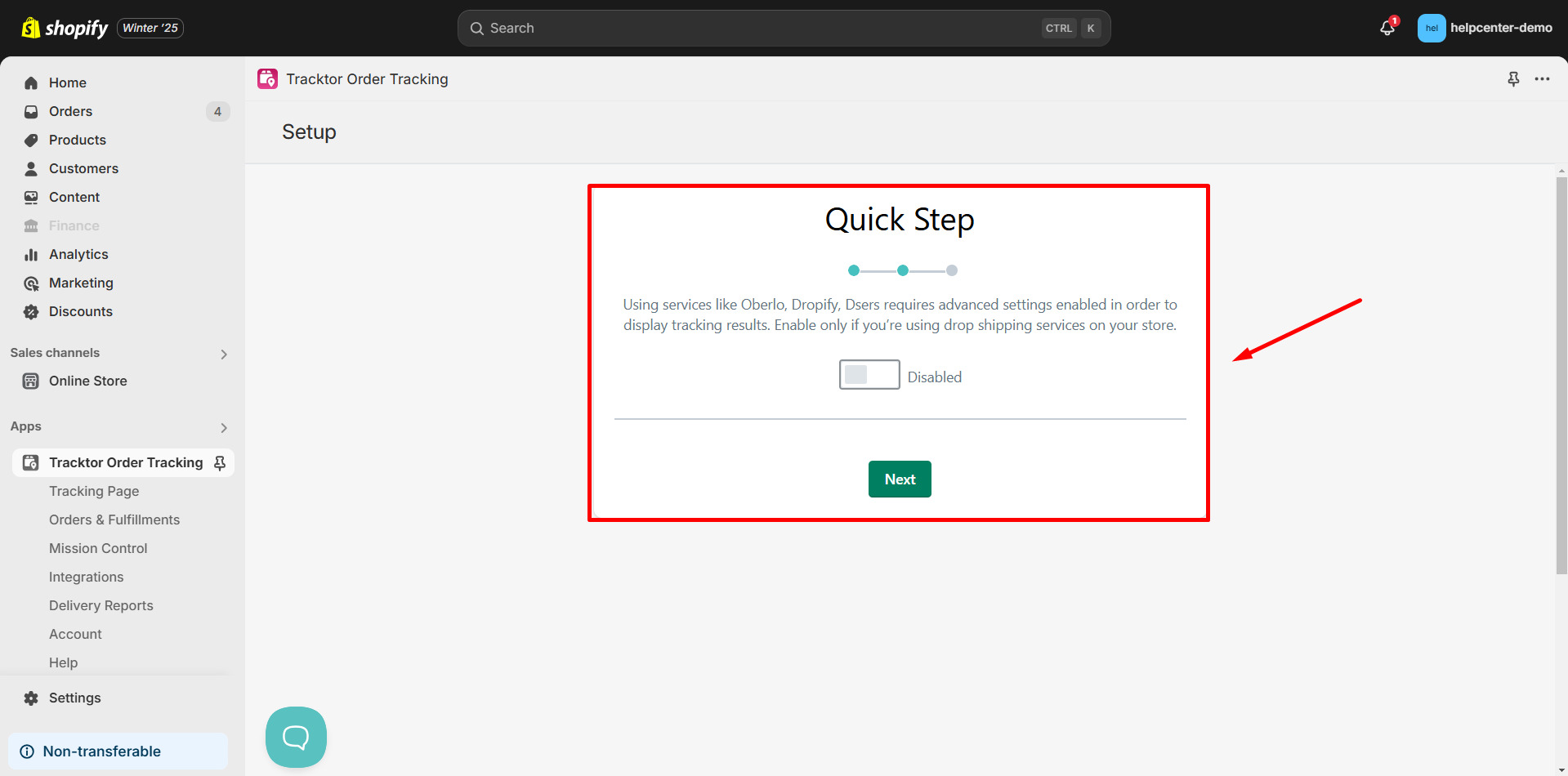Open the notifications bell

(x=1387, y=27)
